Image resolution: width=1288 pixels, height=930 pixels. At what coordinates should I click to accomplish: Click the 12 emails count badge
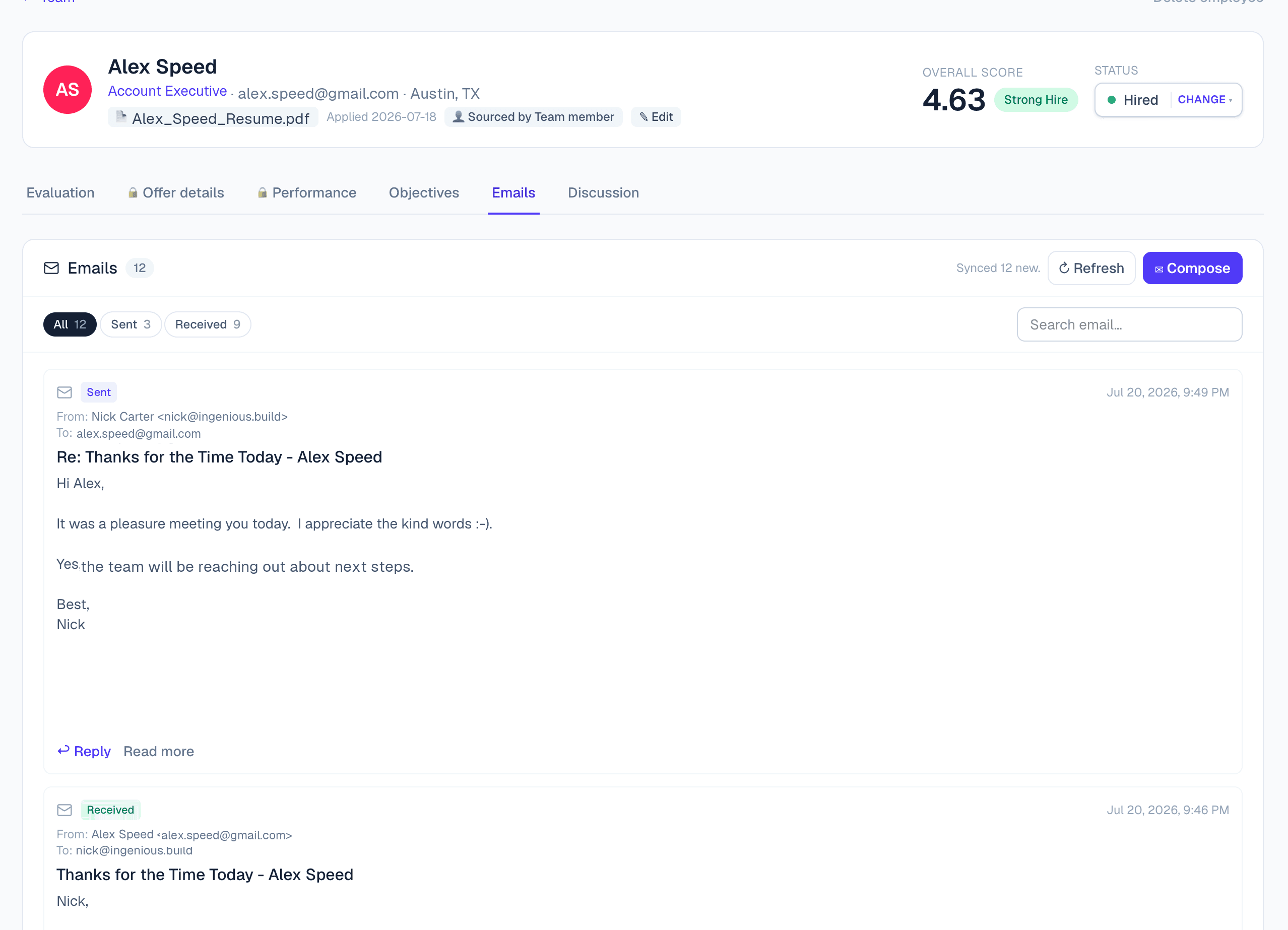click(139, 268)
